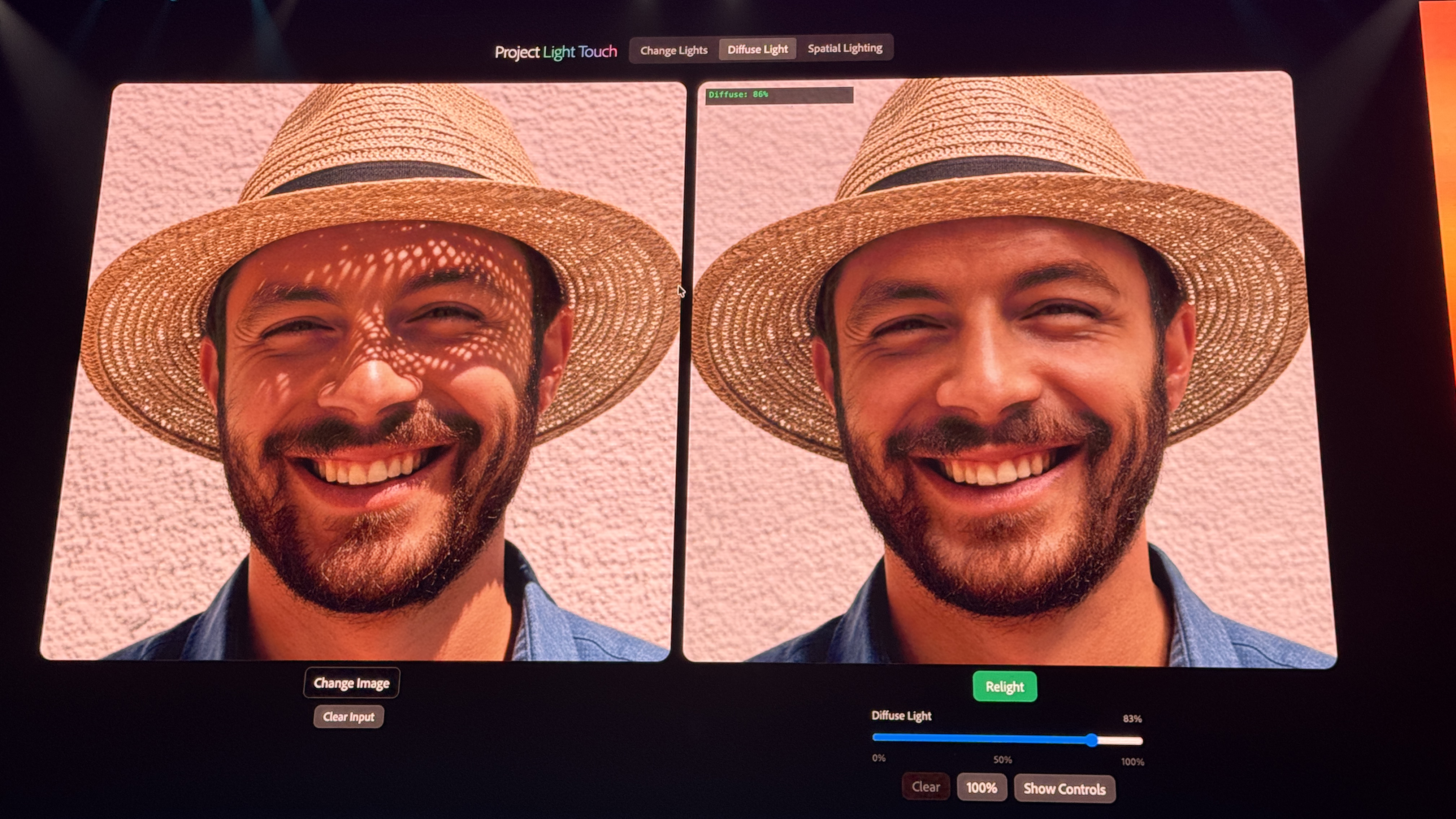
Task: Click the active Diffuse Light highlighted tab button
Action: pos(757,49)
